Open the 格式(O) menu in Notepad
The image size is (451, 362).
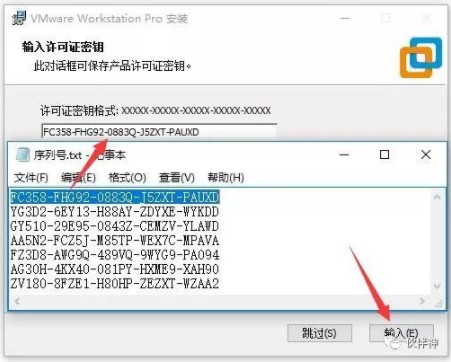127,177
